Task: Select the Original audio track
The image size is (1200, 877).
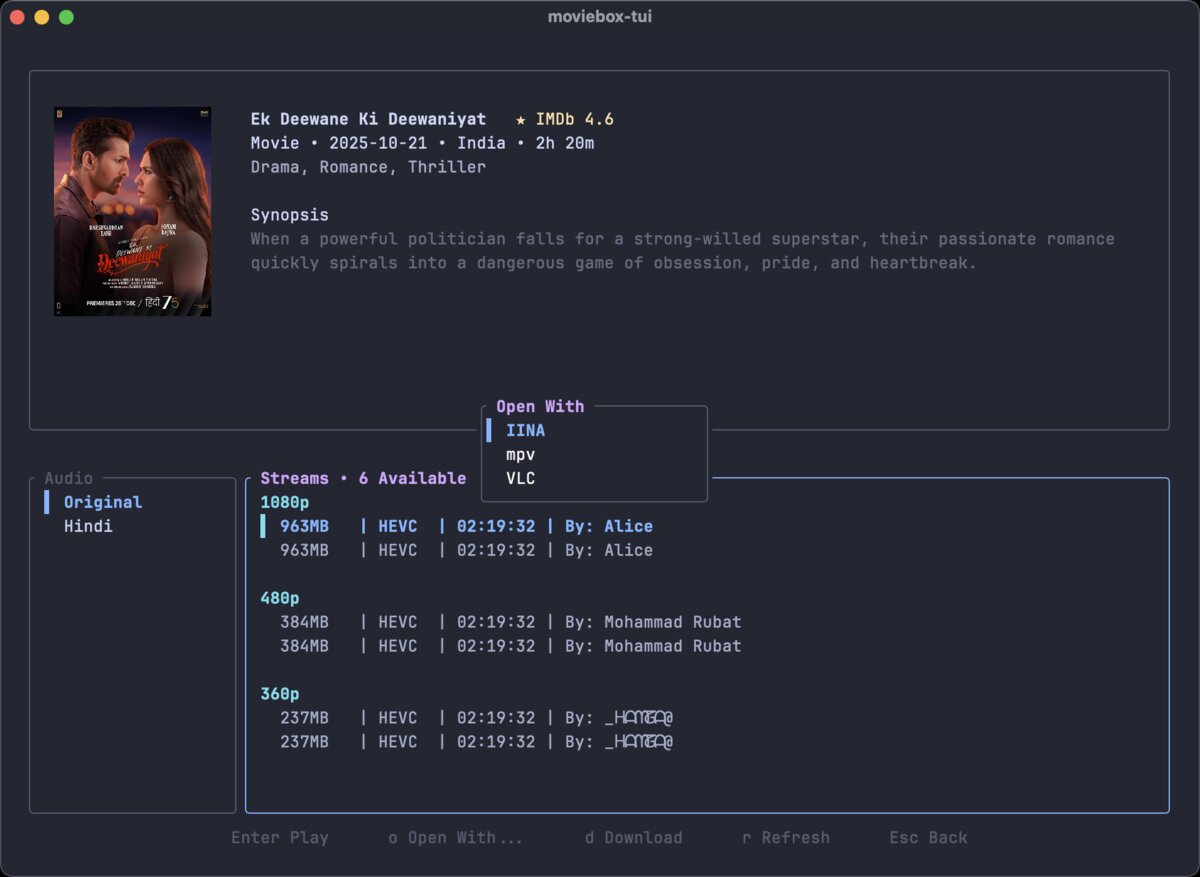Action: pyautogui.click(x=103, y=502)
